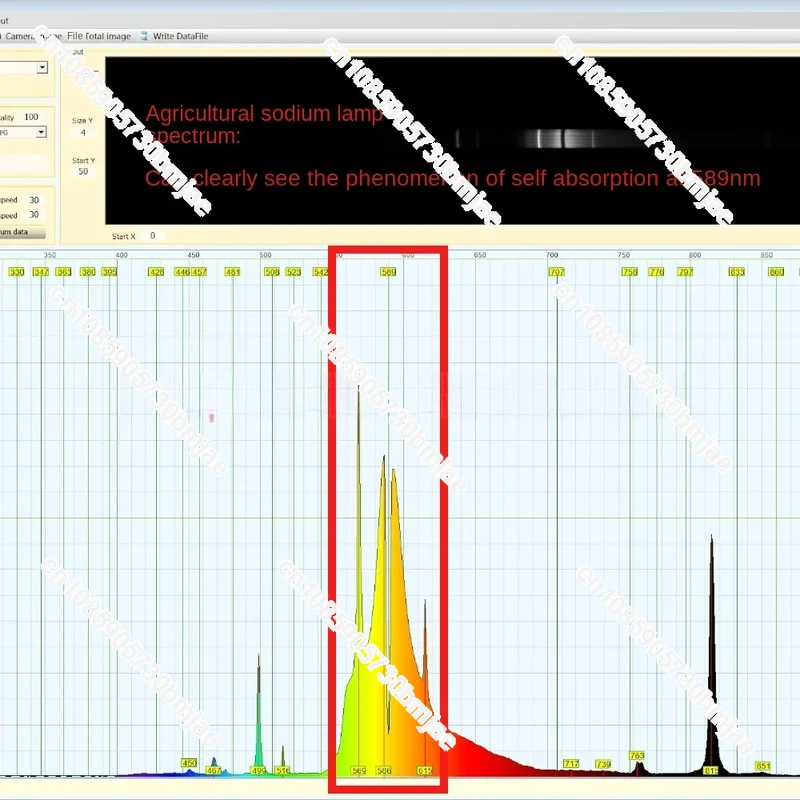The height and width of the screenshot is (800, 800).
Task: Focus the upper speed field showing 30
Action: 34,200
